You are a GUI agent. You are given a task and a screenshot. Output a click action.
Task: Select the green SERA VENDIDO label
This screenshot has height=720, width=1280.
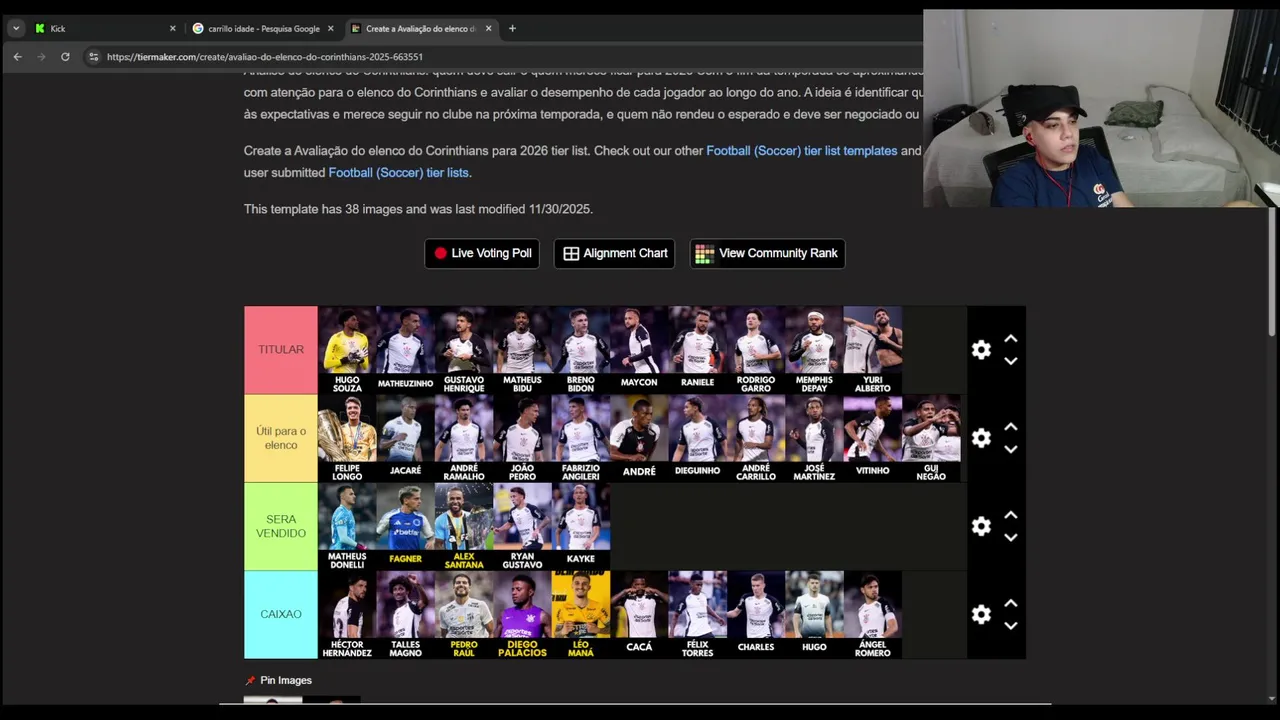click(281, 526)
